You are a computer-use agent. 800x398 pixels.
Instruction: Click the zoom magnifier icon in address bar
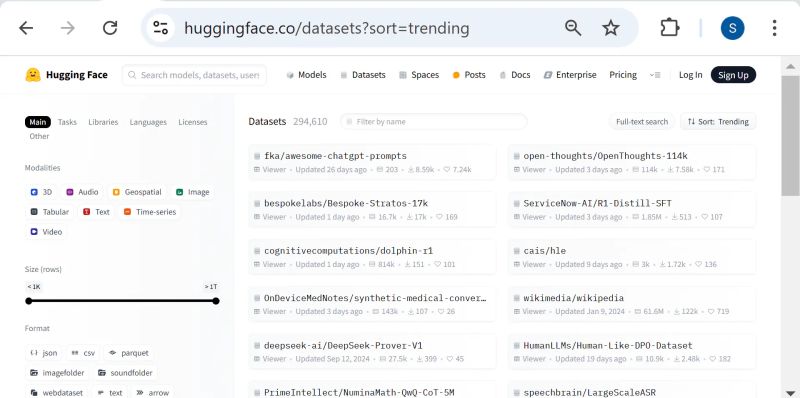pyautogui.click(x=573, y=28)
